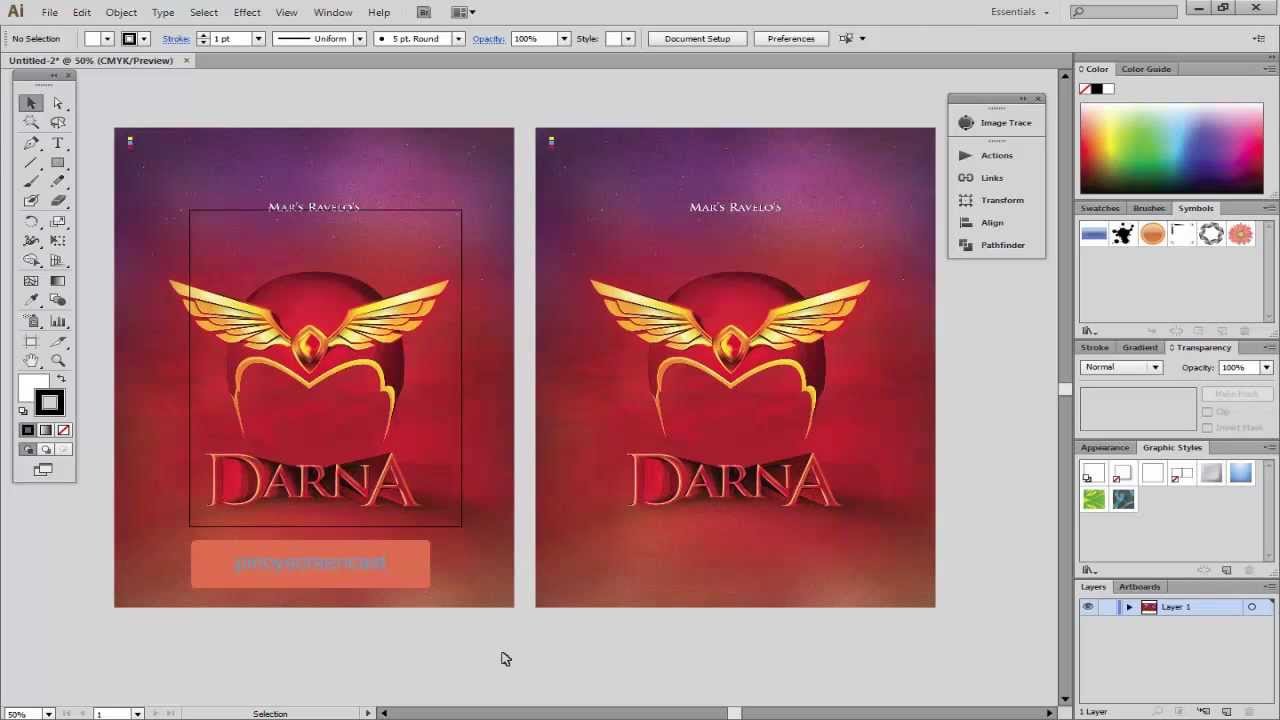1280x720 pixels.
Task: Select the Lasso tool
Action: click(x=58, y=122)
